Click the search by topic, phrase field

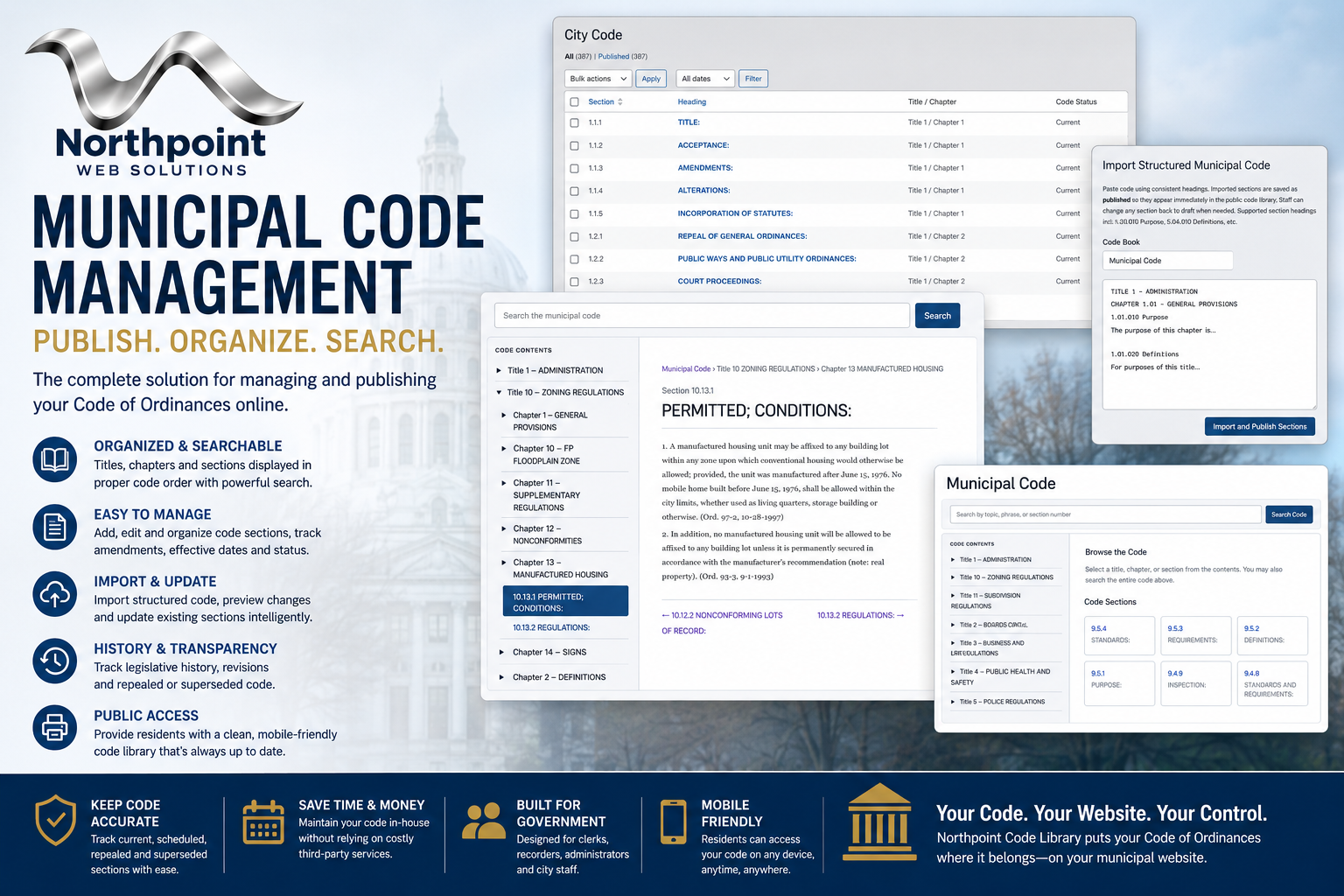(x=1106, y=514)
